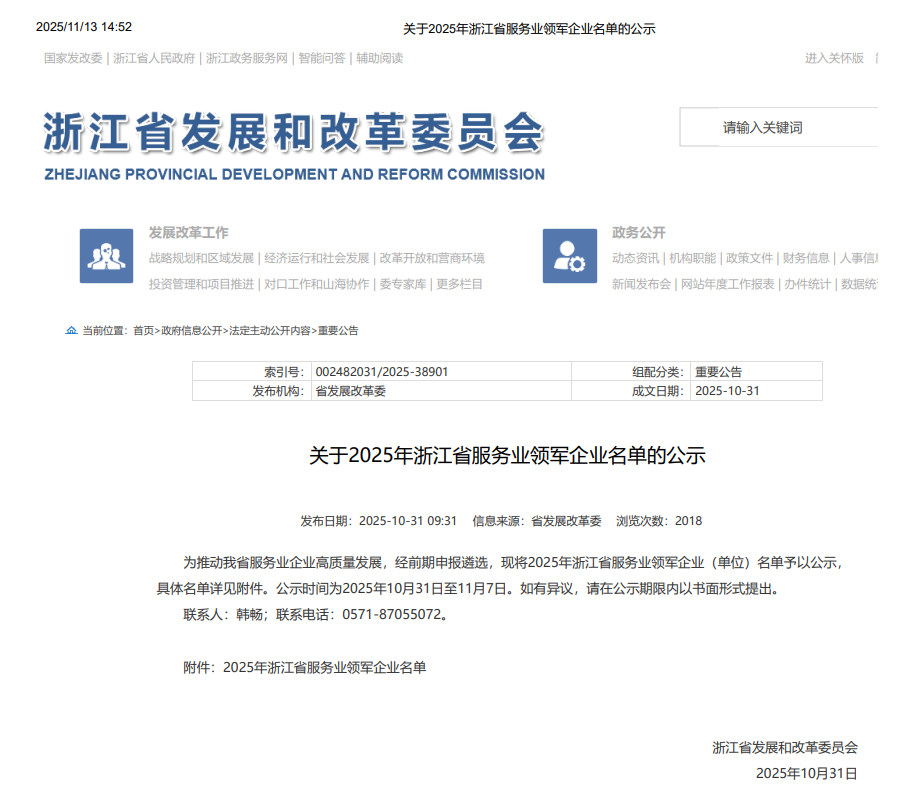Open 新闻发布会 link

click(x=641, y=284)
